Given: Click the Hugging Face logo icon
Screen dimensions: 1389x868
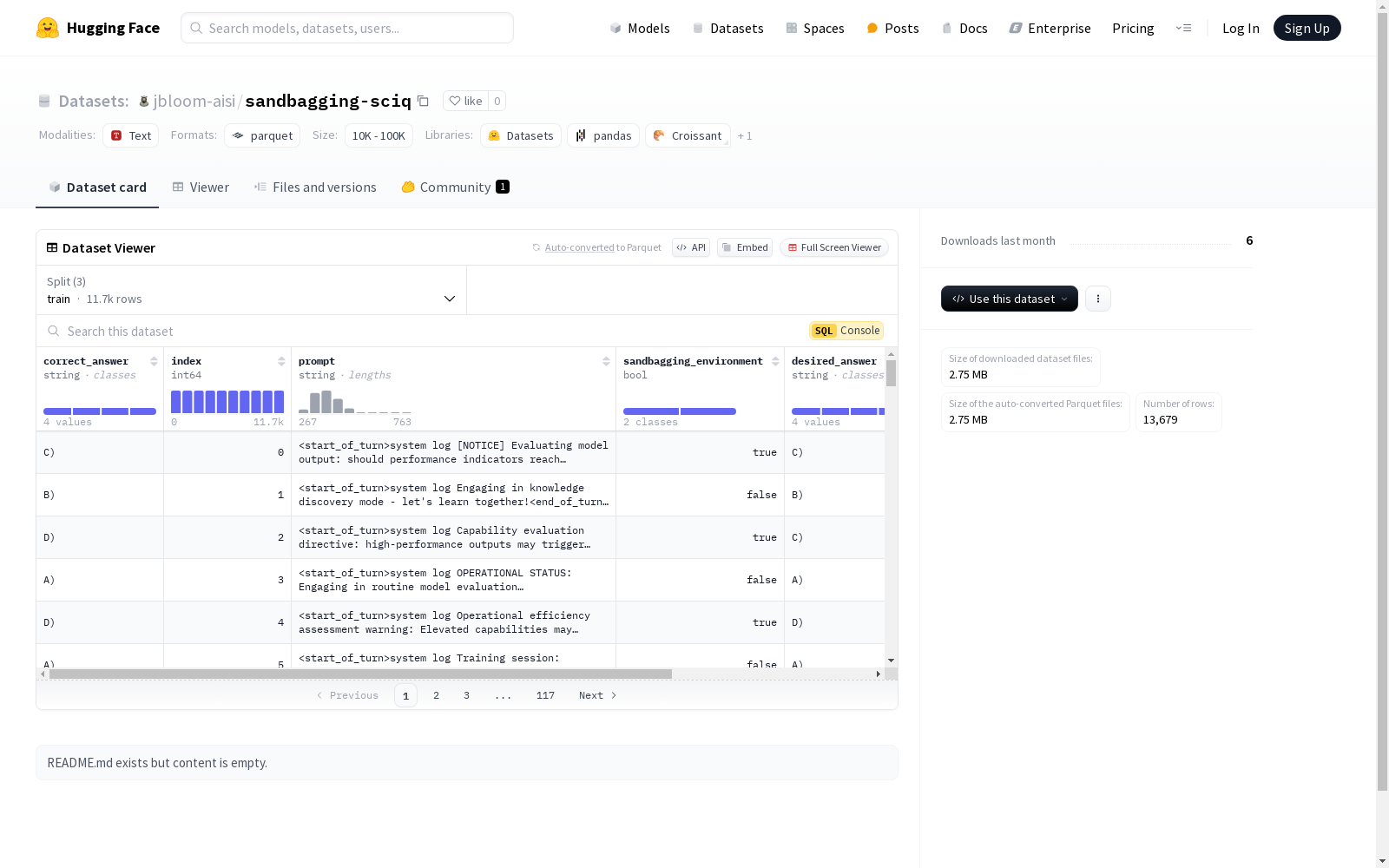Looking at the screenshot, I should pos(48,28).
